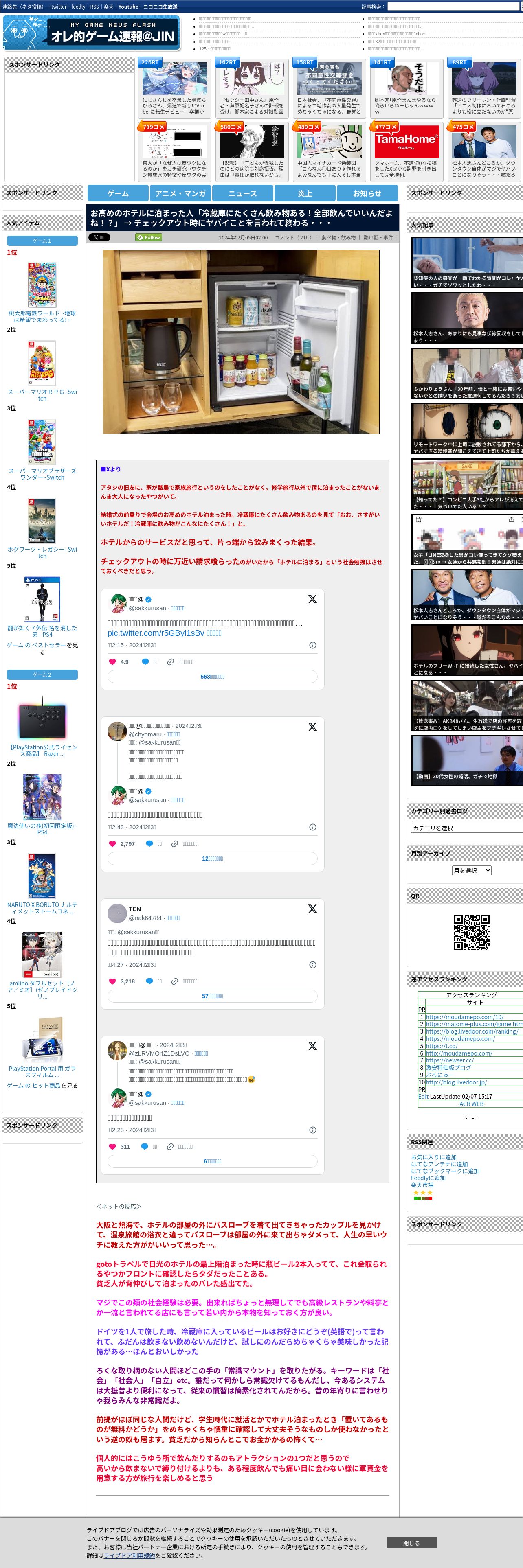The height and width of the screenshot is (1568, 523).
Task: Open the 食べ物・飲み物 category link
Action: (338, 237)
